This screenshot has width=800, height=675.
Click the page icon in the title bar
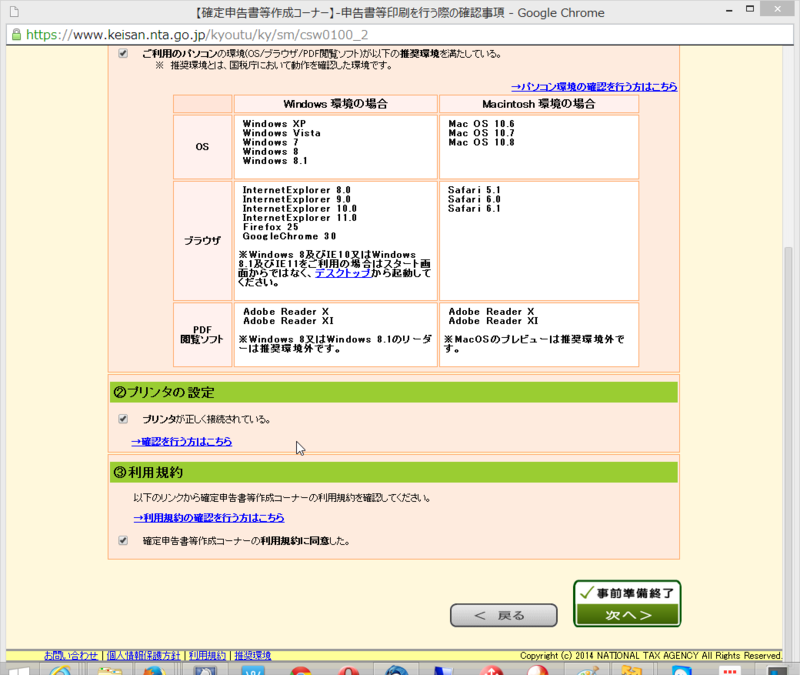tap(14, 11)
